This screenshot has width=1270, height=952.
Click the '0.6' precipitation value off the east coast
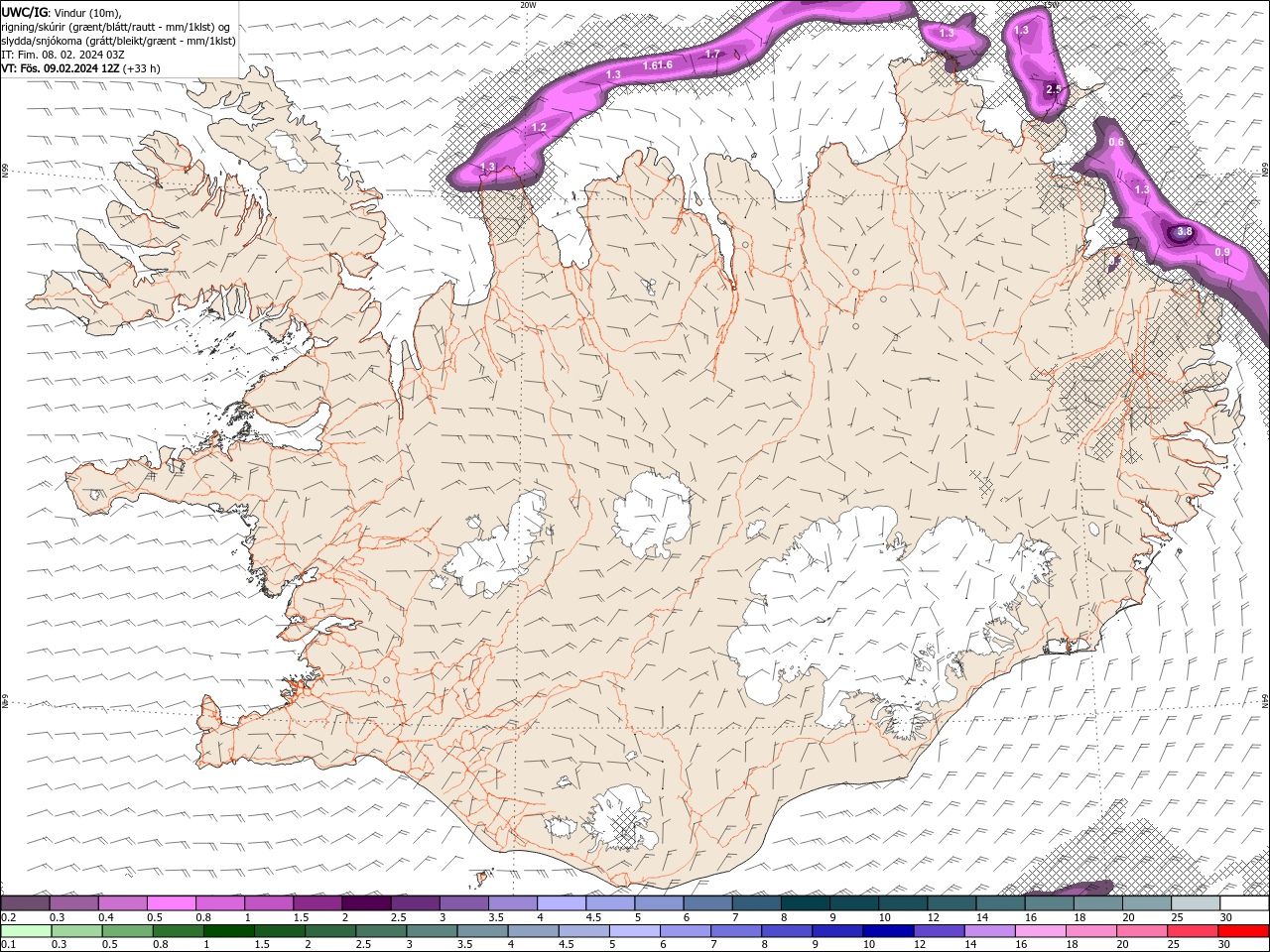(1116, 142)
